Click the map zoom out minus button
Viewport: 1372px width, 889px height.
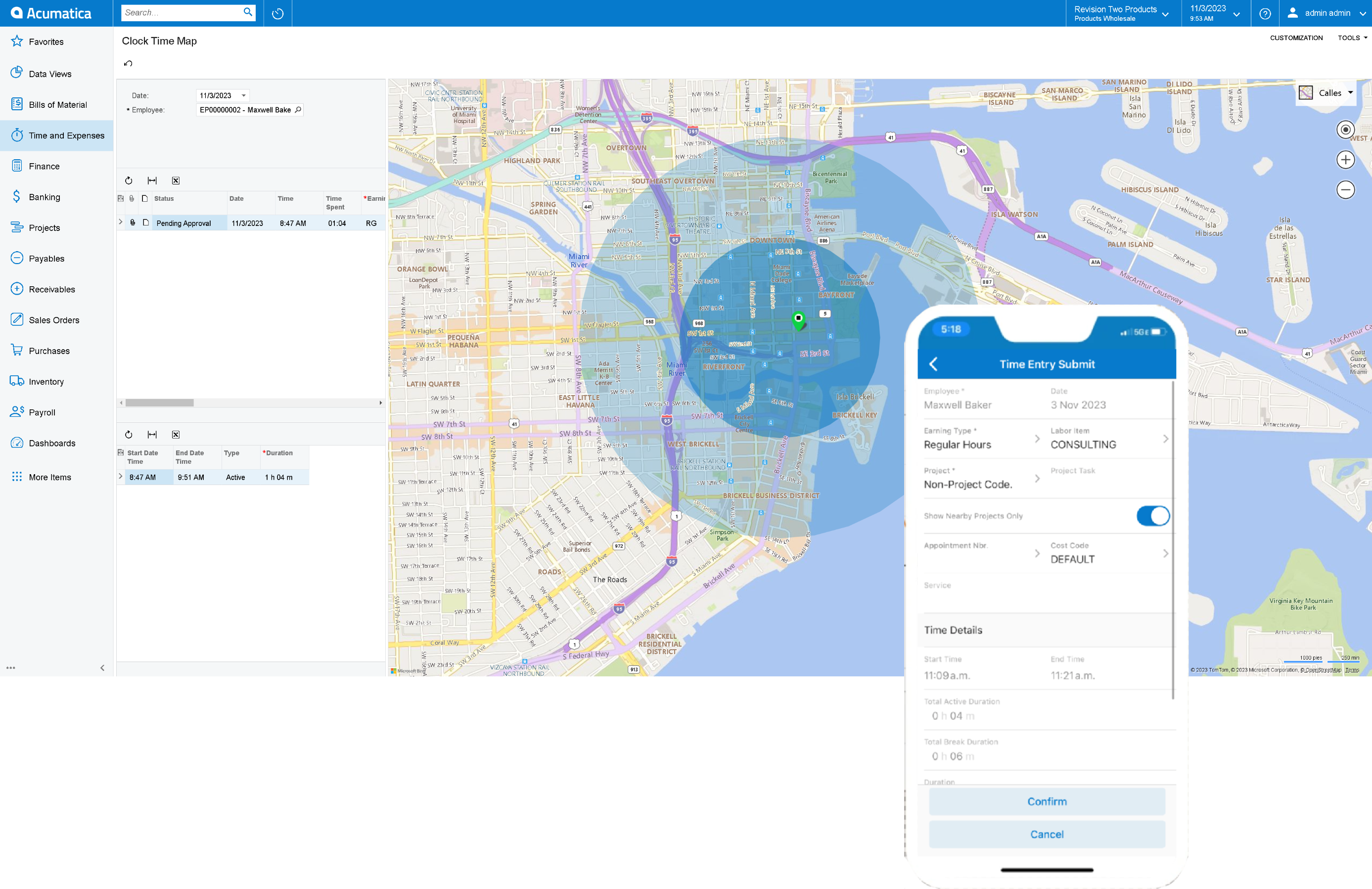1345,189
